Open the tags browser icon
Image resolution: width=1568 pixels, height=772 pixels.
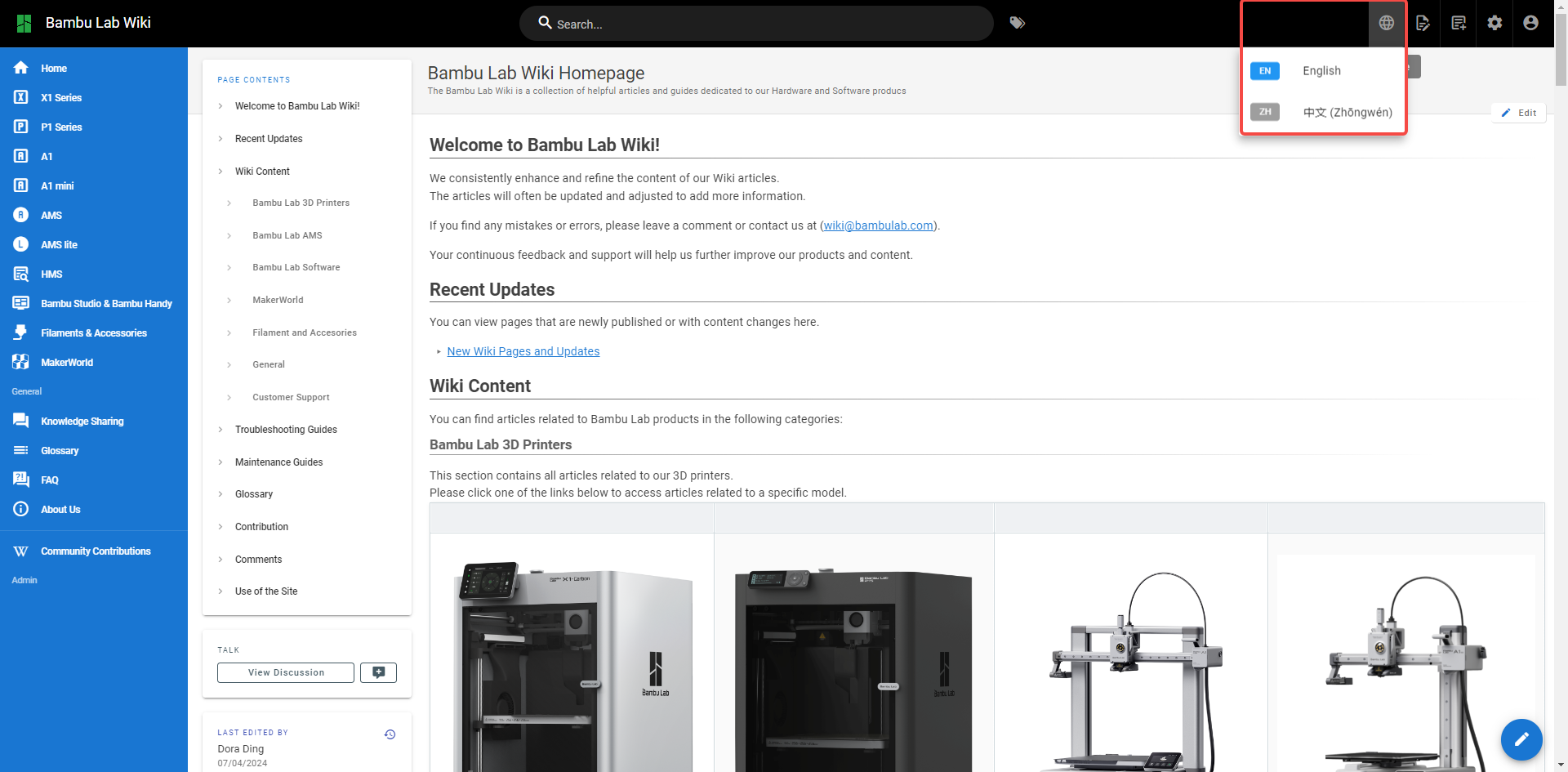(1017, 23)
